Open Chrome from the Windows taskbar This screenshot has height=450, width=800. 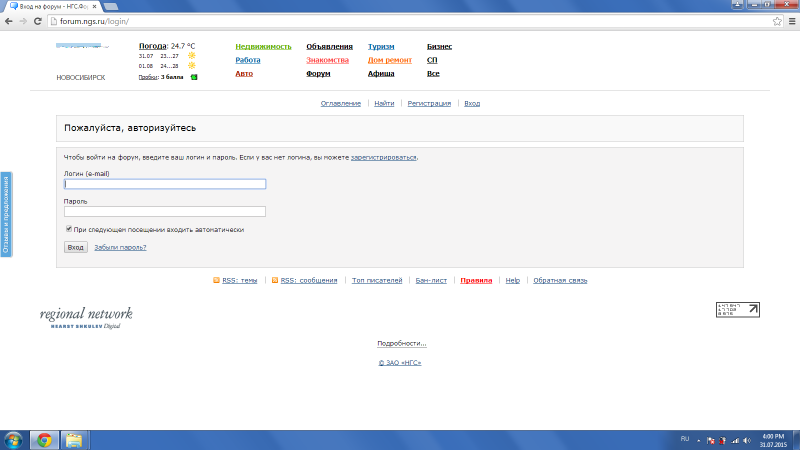[44, 439]
